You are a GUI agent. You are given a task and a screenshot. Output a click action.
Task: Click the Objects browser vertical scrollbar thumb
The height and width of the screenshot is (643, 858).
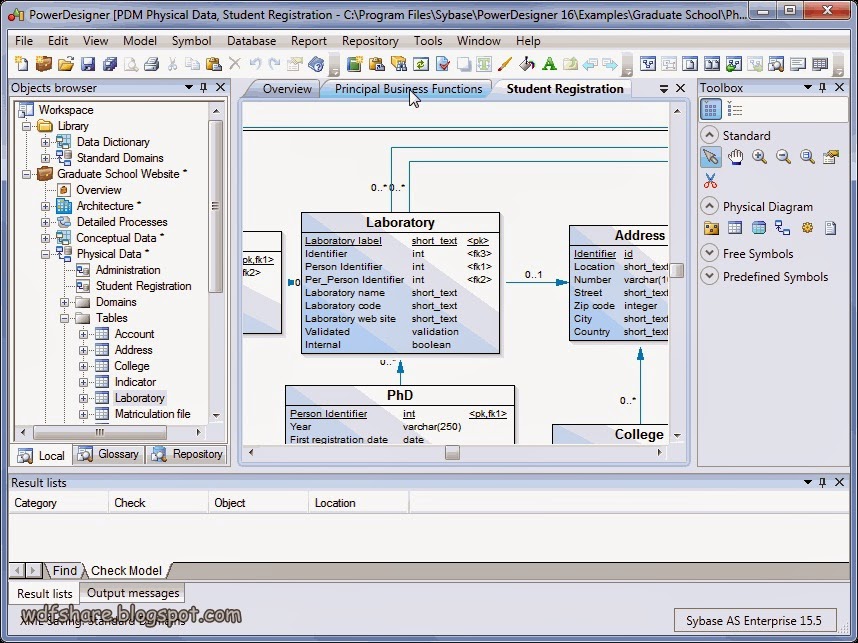(x=215, y=206)
